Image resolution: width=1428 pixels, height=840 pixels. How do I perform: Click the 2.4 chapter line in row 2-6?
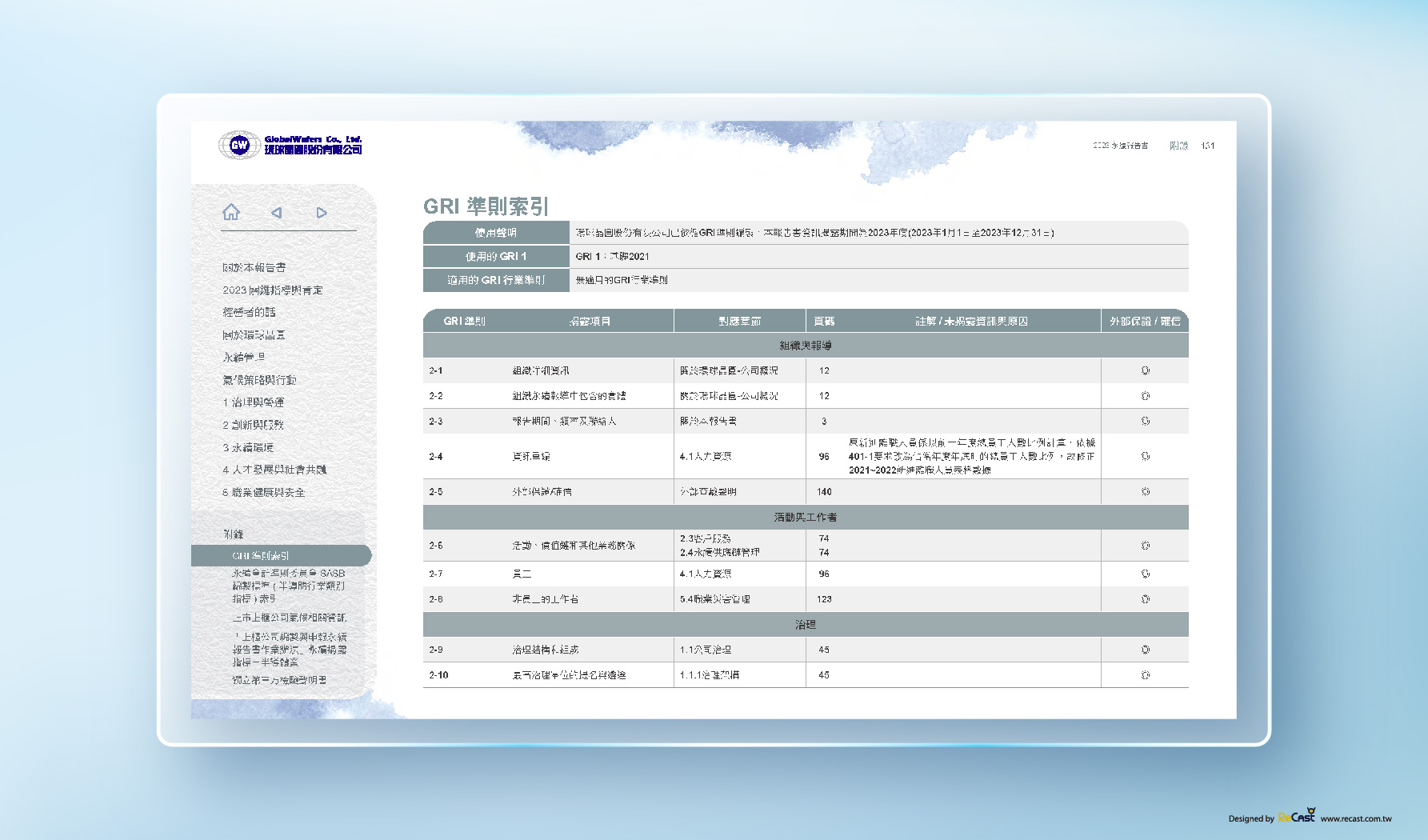720,552
